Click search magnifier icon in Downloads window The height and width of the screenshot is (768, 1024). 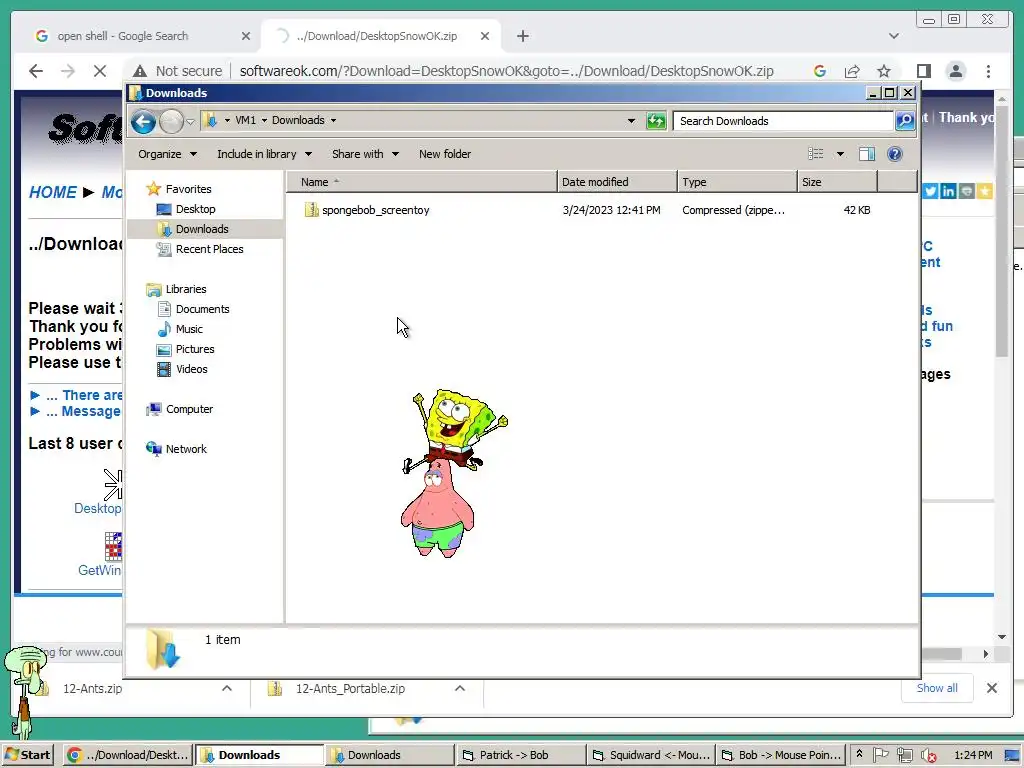click(904, 121)
